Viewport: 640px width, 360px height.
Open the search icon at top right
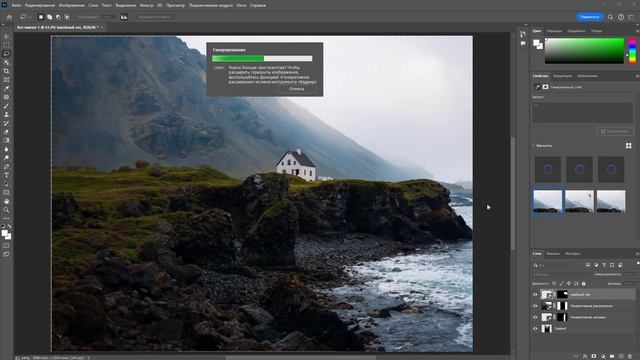click(610, 17)
